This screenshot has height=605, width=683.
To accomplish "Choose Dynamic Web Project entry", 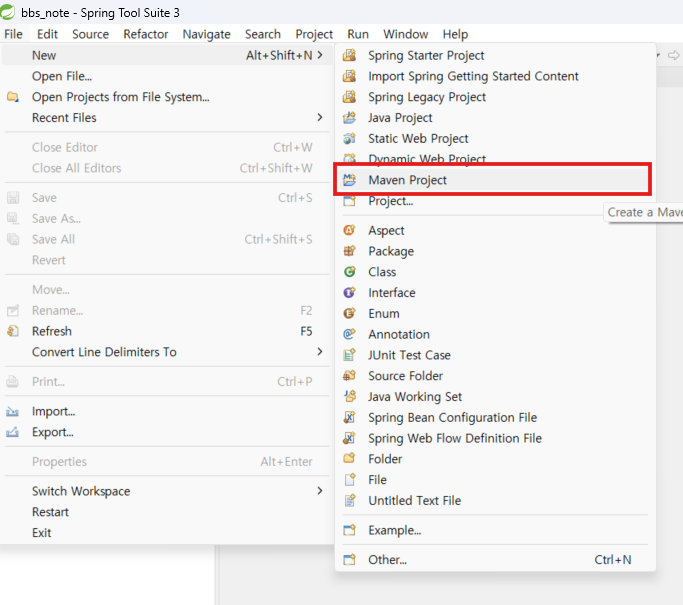I will [427, 159].
